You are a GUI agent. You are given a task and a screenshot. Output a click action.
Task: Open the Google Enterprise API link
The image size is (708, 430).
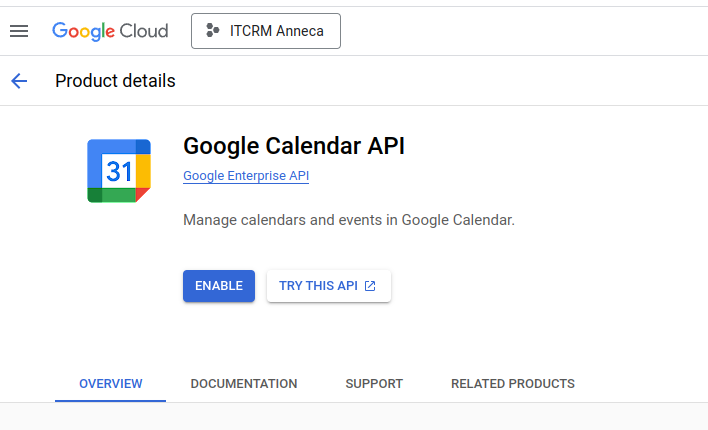(246, 176)
